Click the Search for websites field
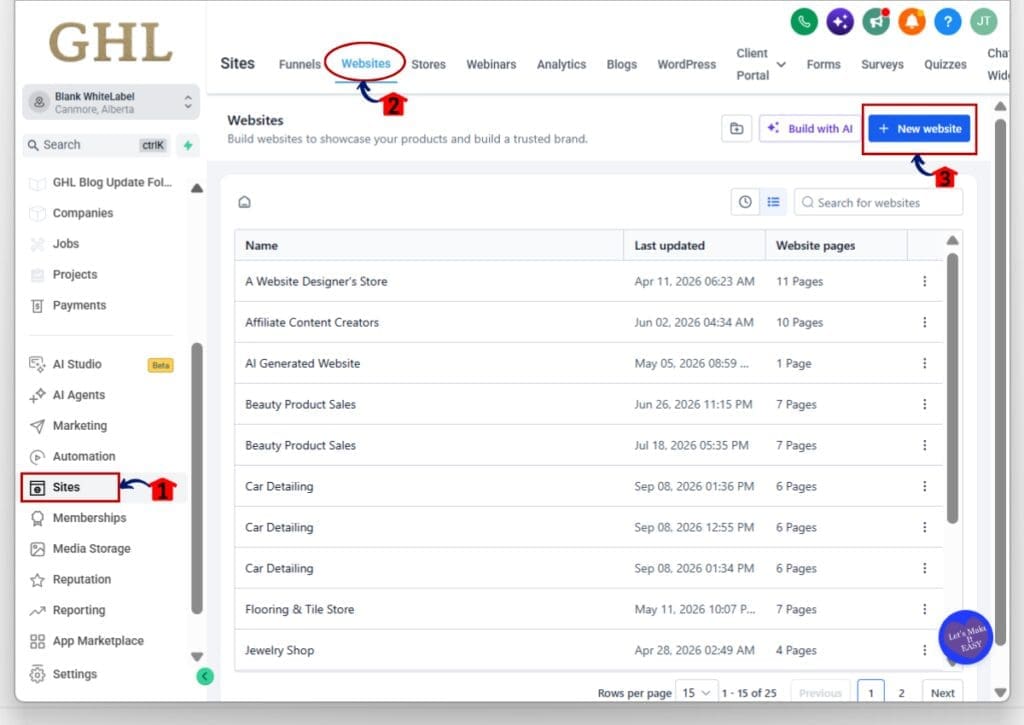1024x725 pixels. [x=878, y=202]
